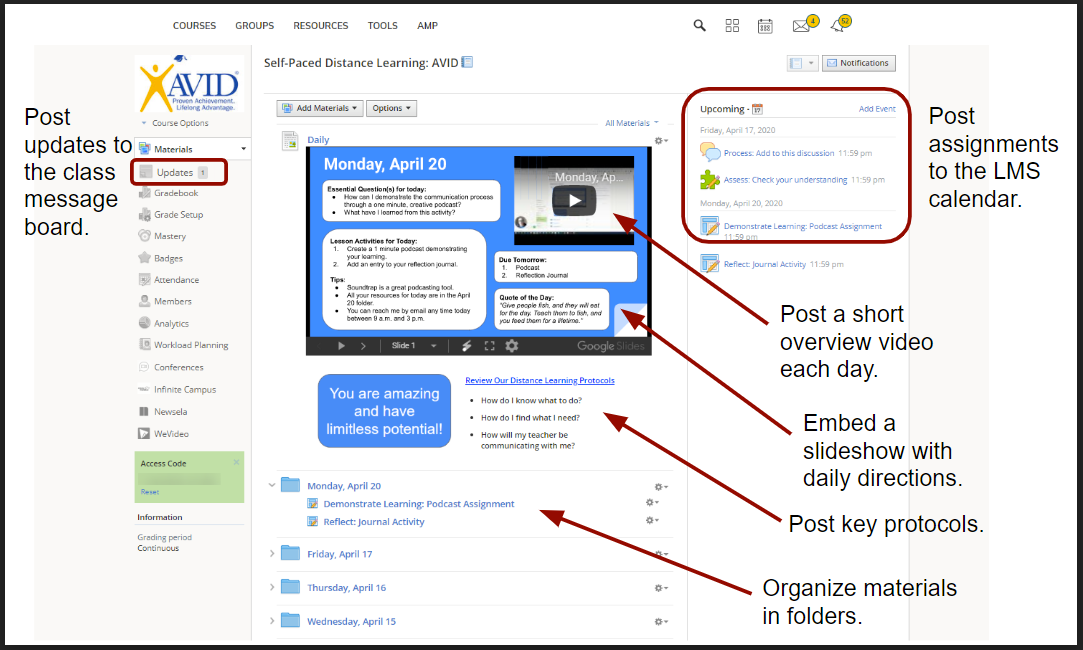Screen dimensions: 1083x650
Task: Open Newsela in the sidebar
Action: click(x=170, y=411)
